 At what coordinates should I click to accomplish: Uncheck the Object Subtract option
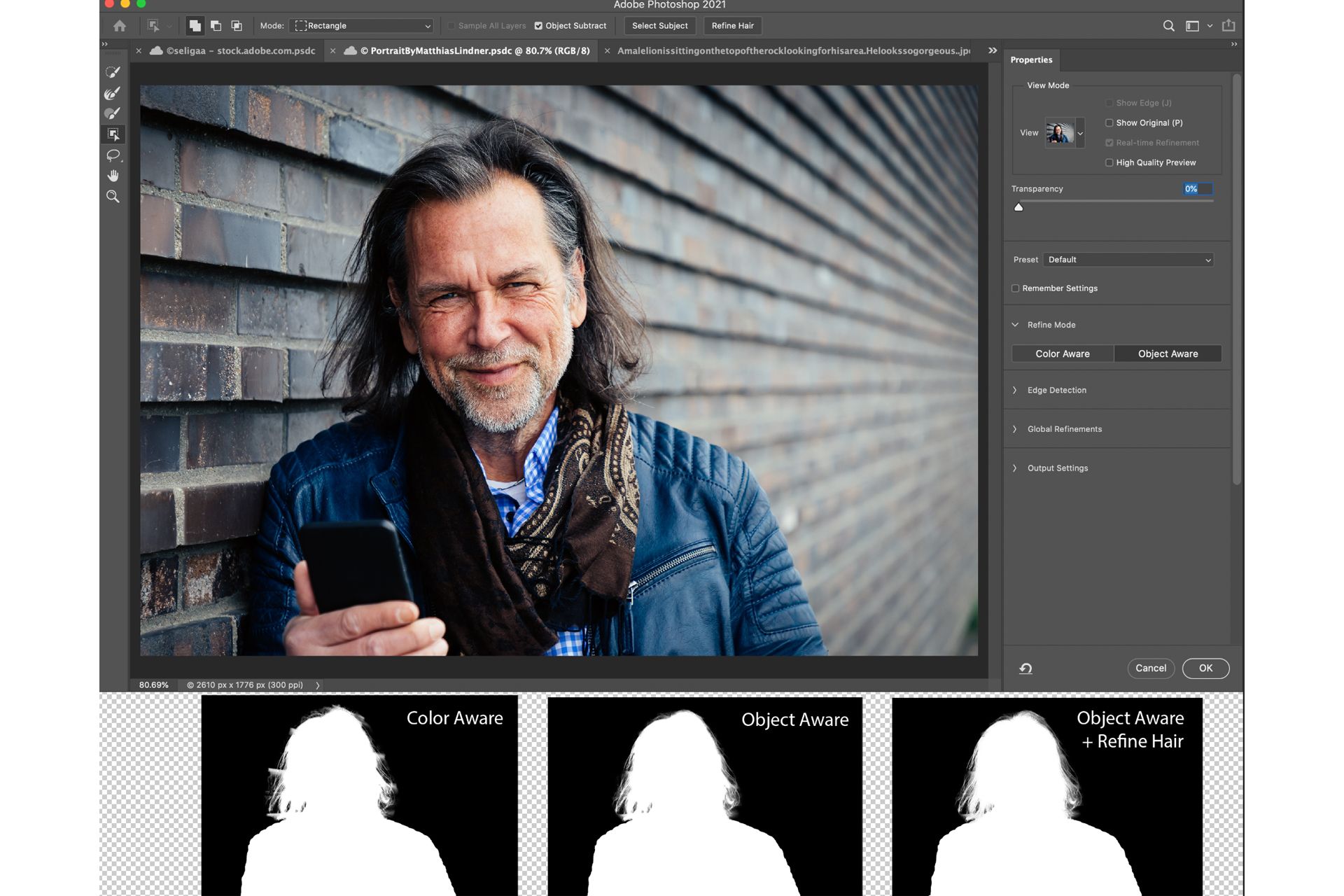[538, 26]
